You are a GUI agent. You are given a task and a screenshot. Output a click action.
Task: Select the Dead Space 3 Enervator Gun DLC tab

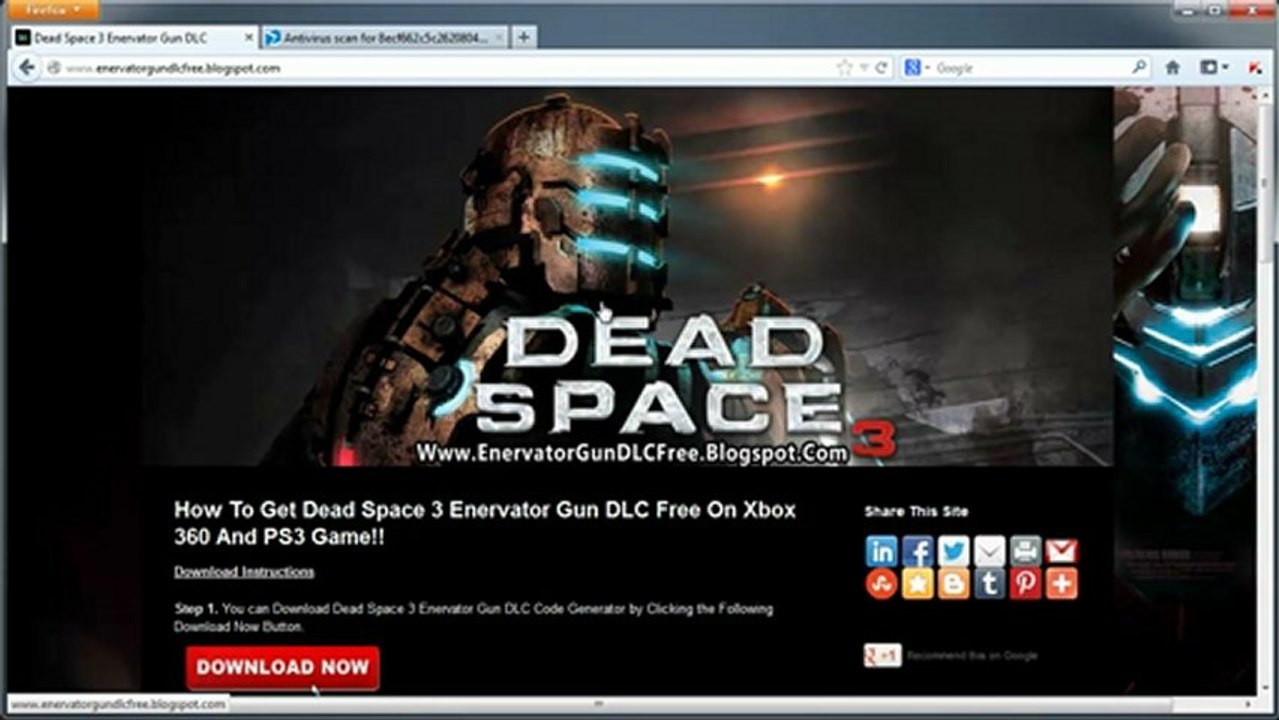135,38
